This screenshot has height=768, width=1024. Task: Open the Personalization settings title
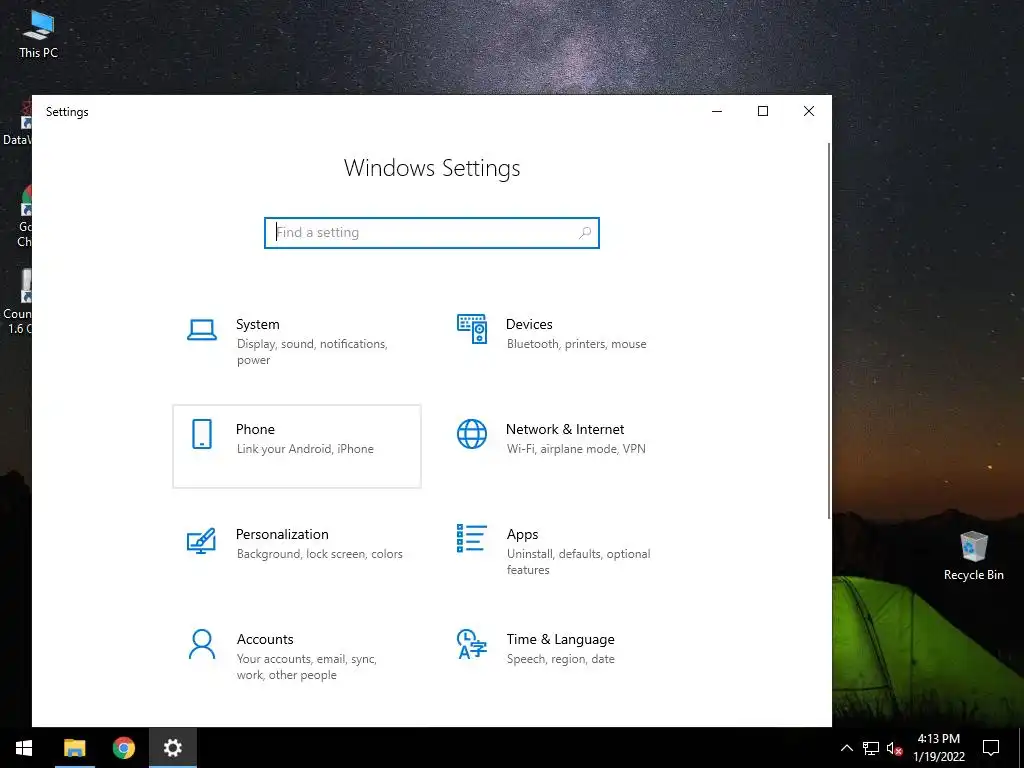(282, 534)
